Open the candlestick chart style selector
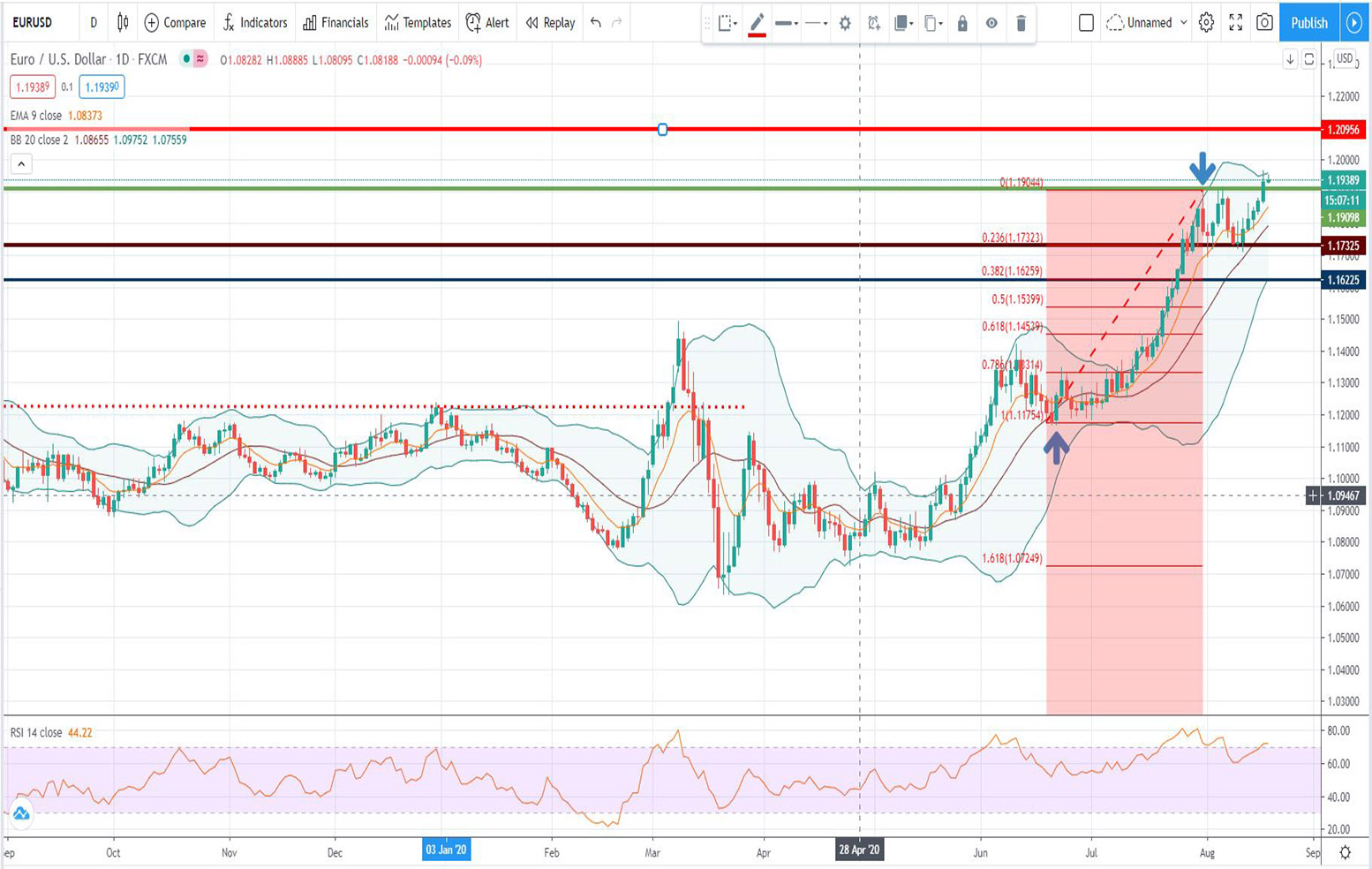Image resolution: width=1372 pixels, height=869 pixels. click(x=123, y=23)
